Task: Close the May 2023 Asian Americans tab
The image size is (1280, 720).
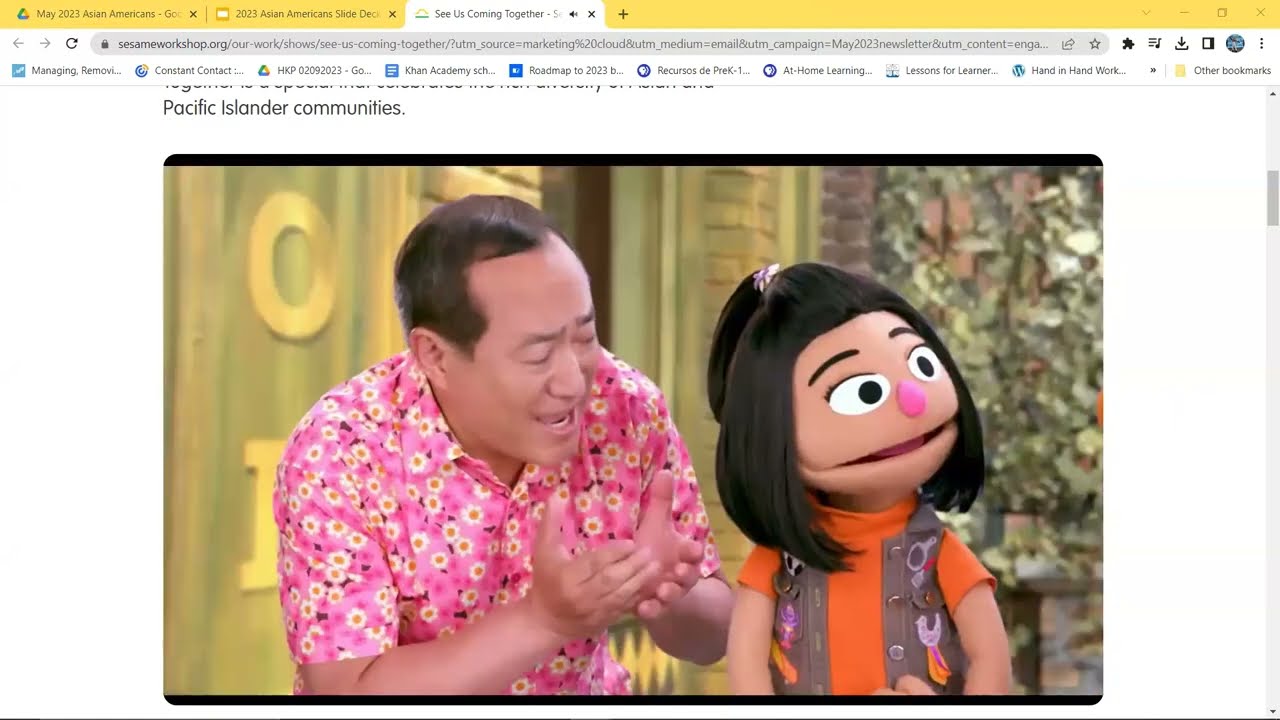Action: coord(193,14)
